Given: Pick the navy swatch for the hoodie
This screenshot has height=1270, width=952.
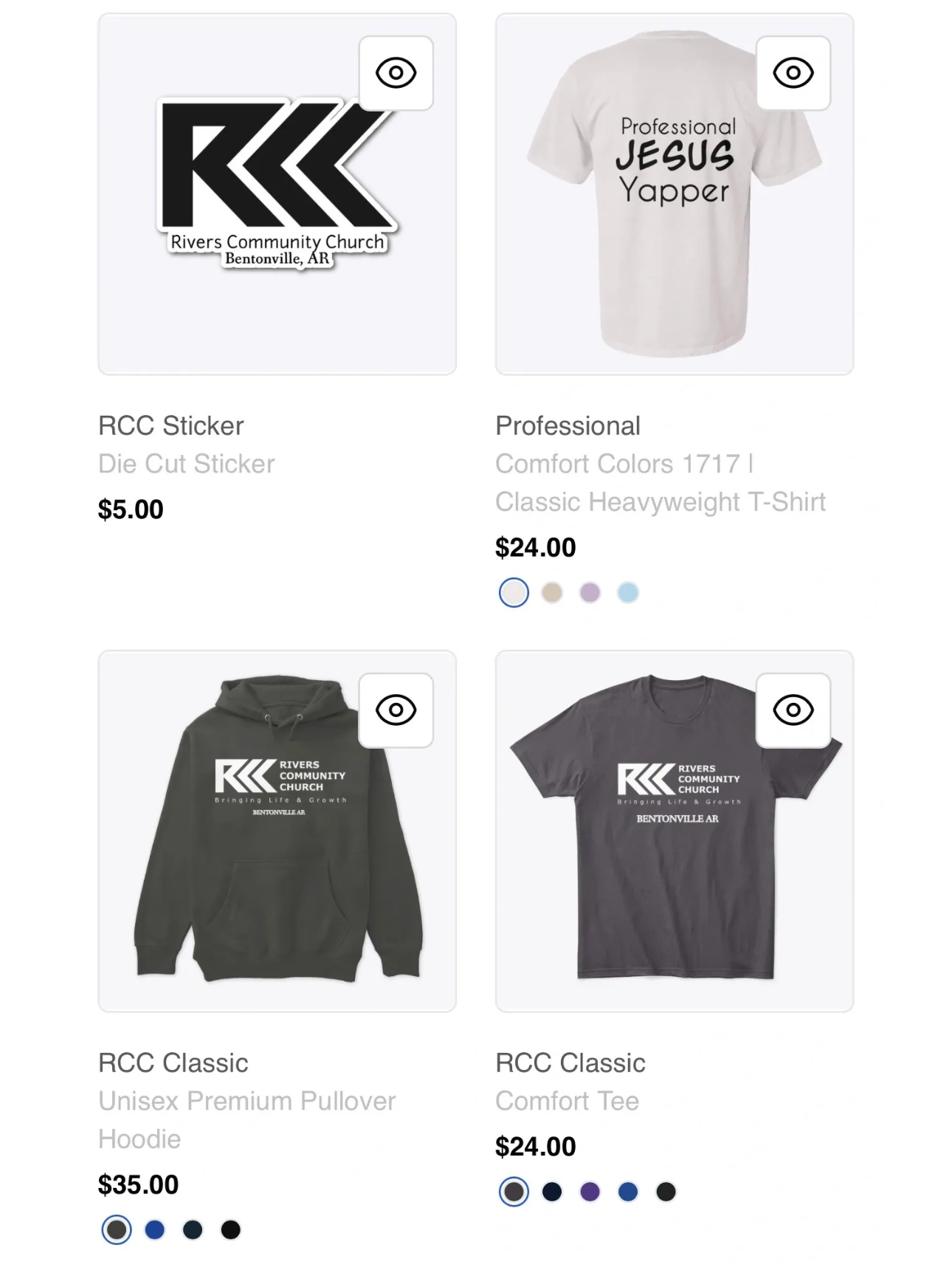Looking at the screenshot, I should 193,1229.
